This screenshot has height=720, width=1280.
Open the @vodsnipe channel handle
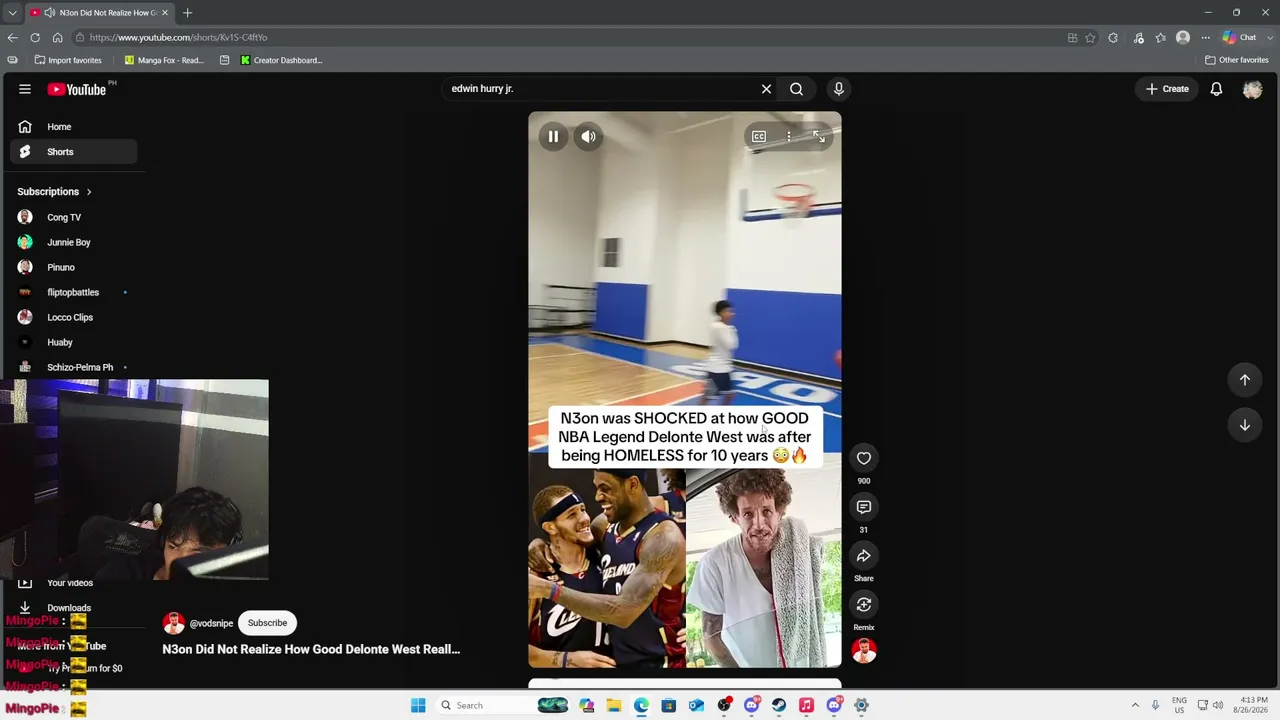click(211, 623)
